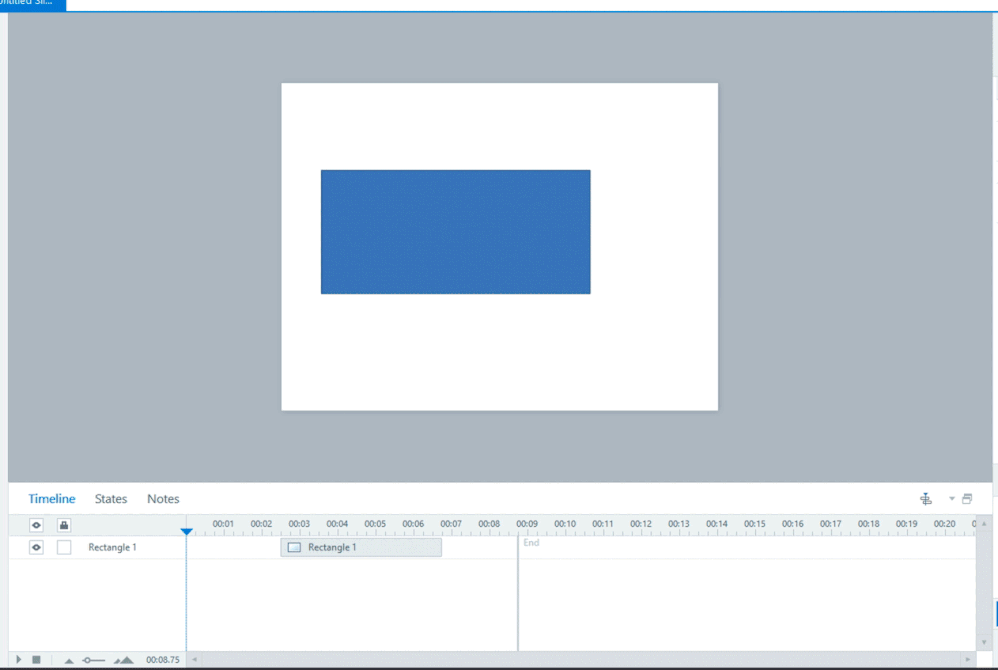Switch to the States tab
The height and width of the screenshot is (670, 998).
pos(111,499)
